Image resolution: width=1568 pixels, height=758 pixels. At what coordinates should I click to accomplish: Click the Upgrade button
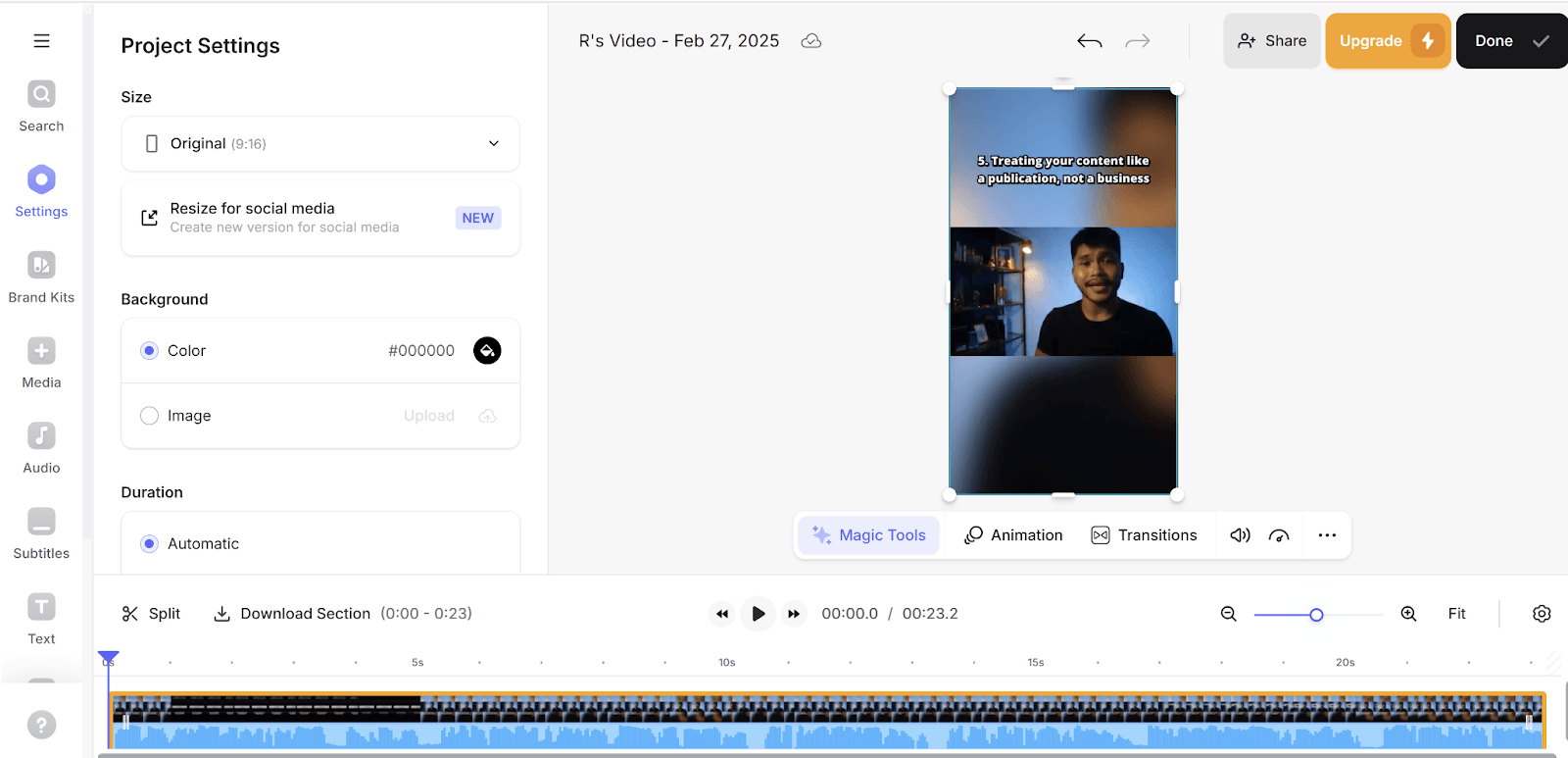(x=1388, y=41)
